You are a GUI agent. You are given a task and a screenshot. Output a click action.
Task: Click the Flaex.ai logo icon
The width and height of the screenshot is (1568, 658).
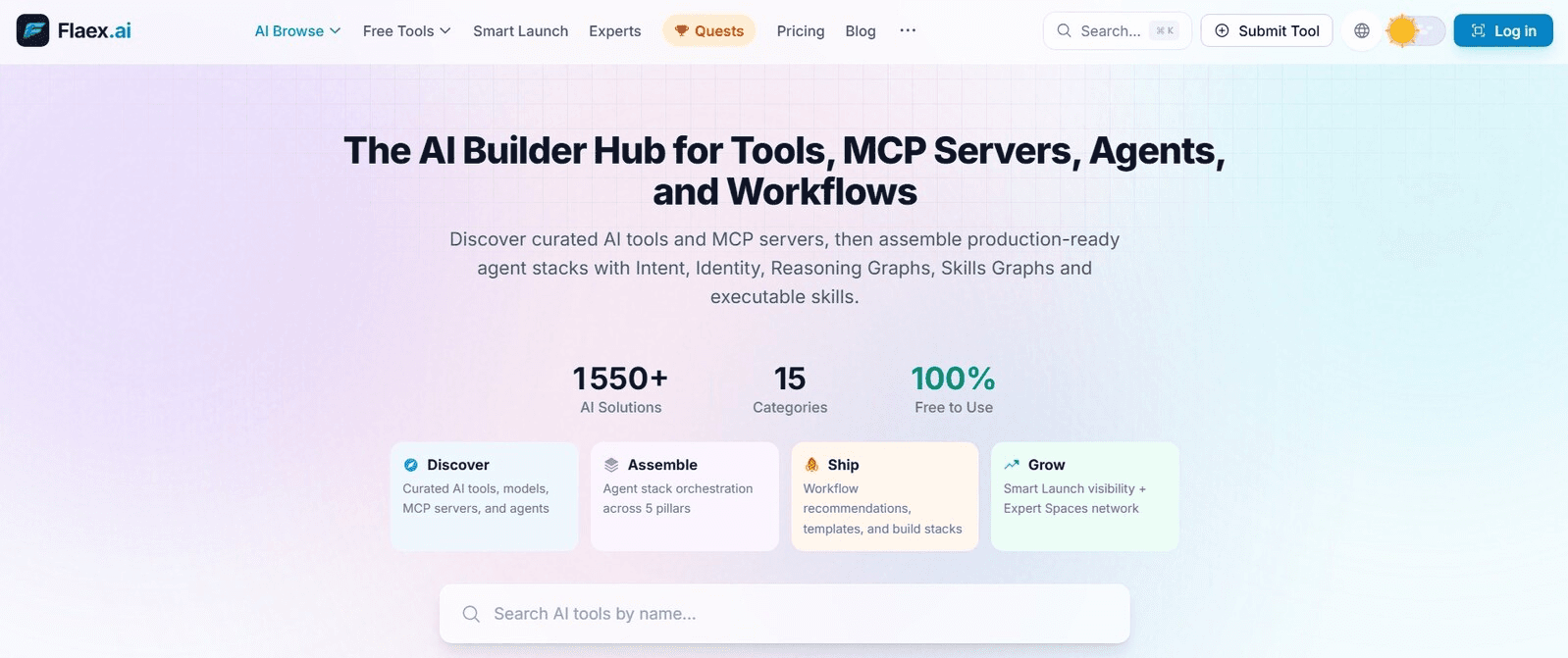(x=32, y=30)
